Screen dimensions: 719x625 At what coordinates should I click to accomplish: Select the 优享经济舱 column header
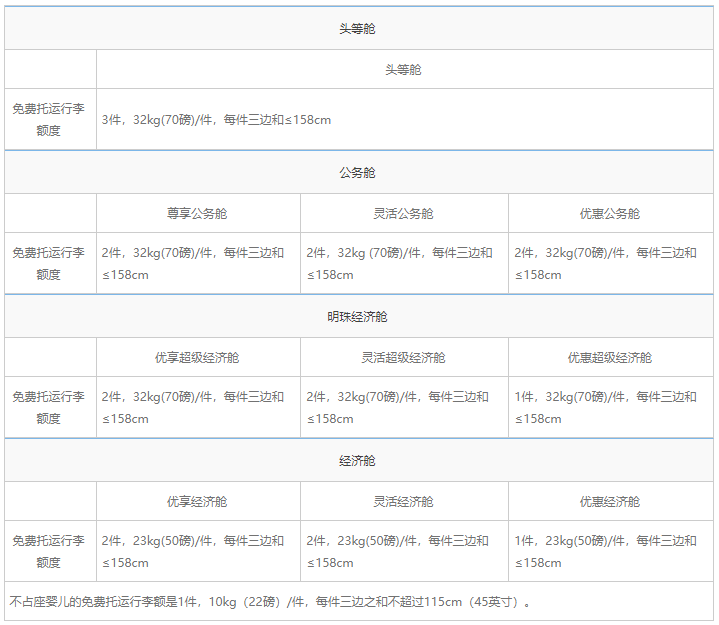(197, 502)
